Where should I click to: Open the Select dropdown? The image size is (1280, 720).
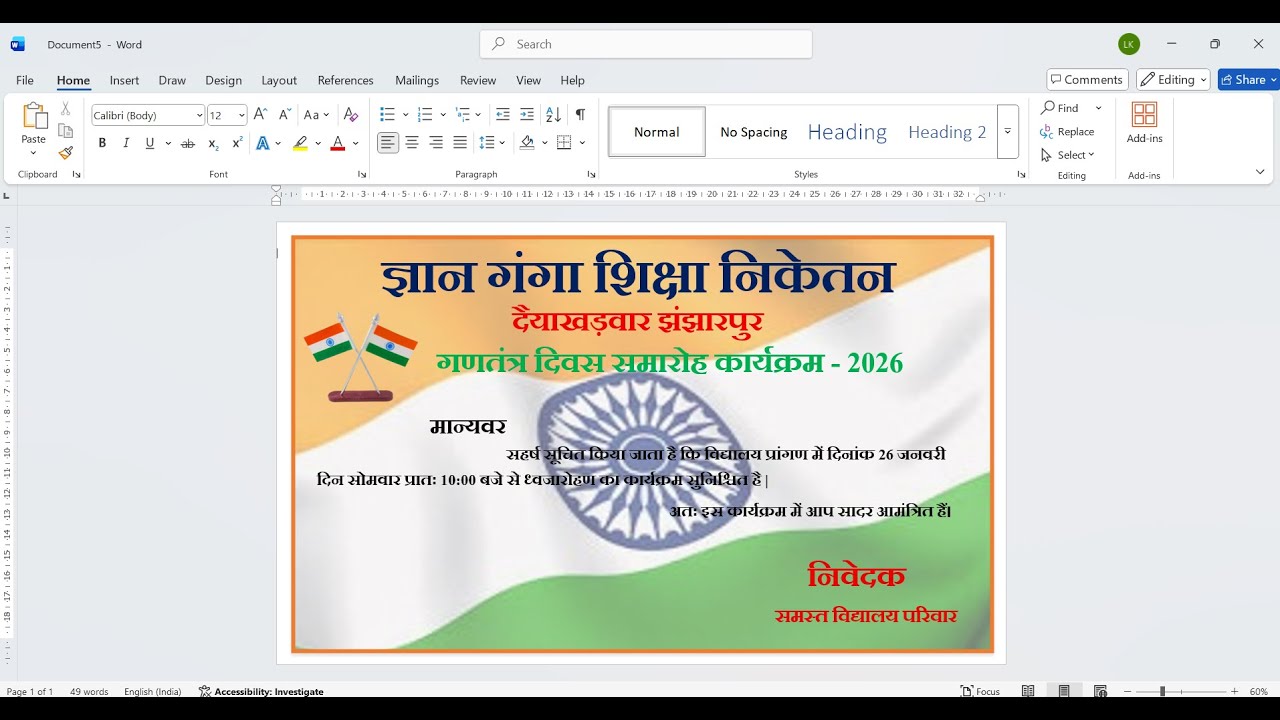[1068, 155]
